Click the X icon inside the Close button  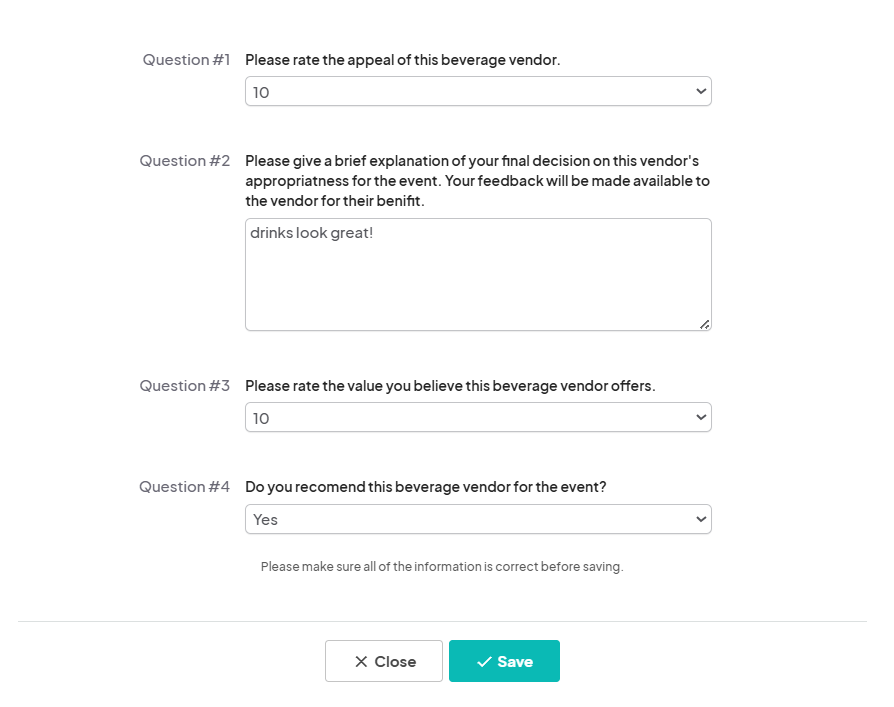point(361,661)
